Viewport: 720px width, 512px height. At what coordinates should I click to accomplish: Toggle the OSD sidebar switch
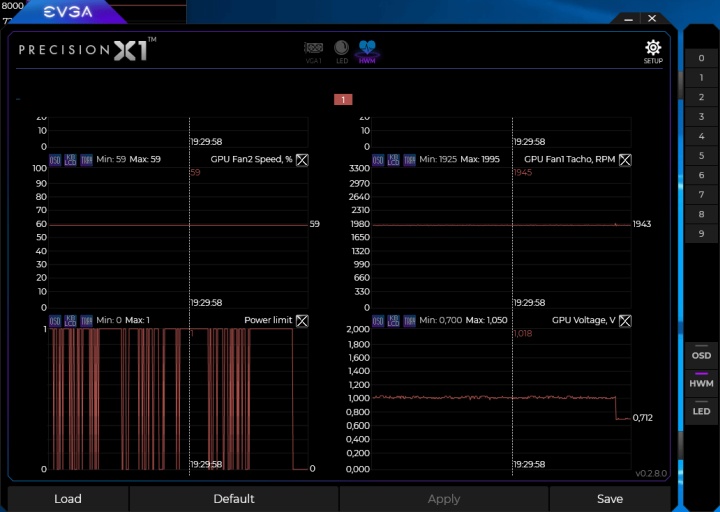pos(701,354)
